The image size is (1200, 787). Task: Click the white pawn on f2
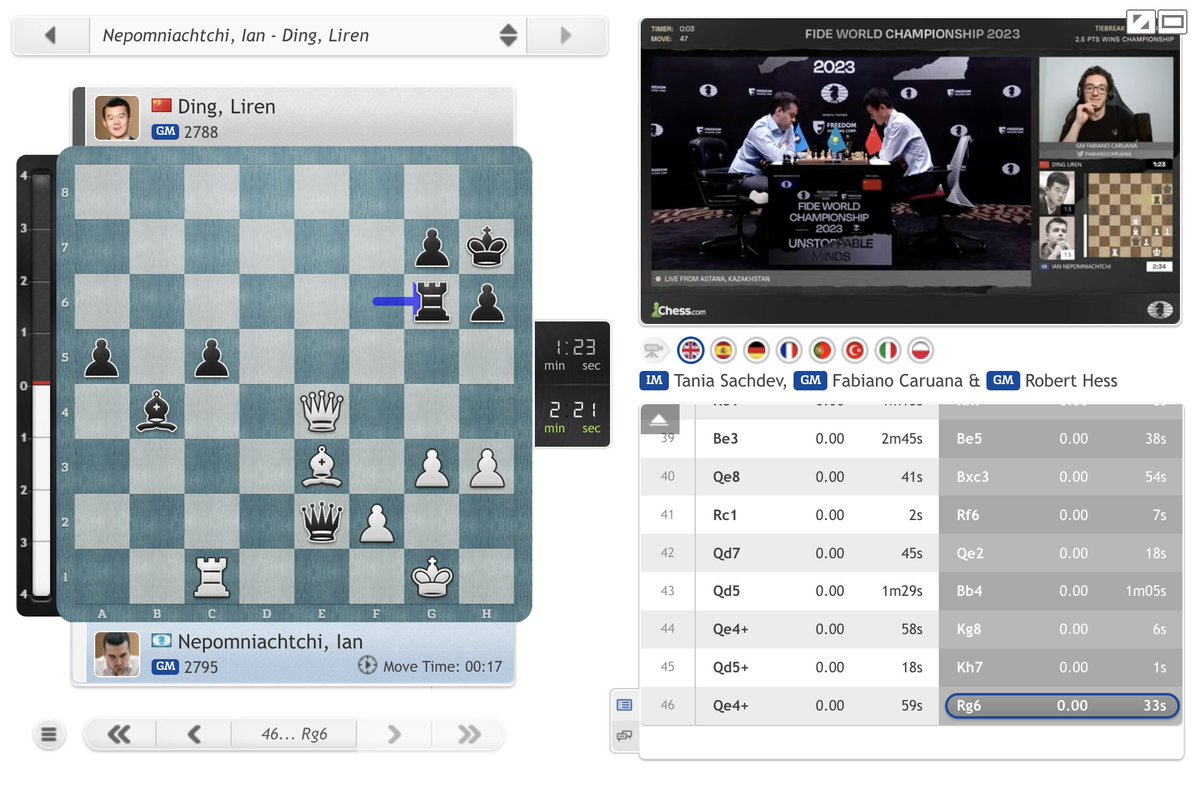[x=377, y=521]
